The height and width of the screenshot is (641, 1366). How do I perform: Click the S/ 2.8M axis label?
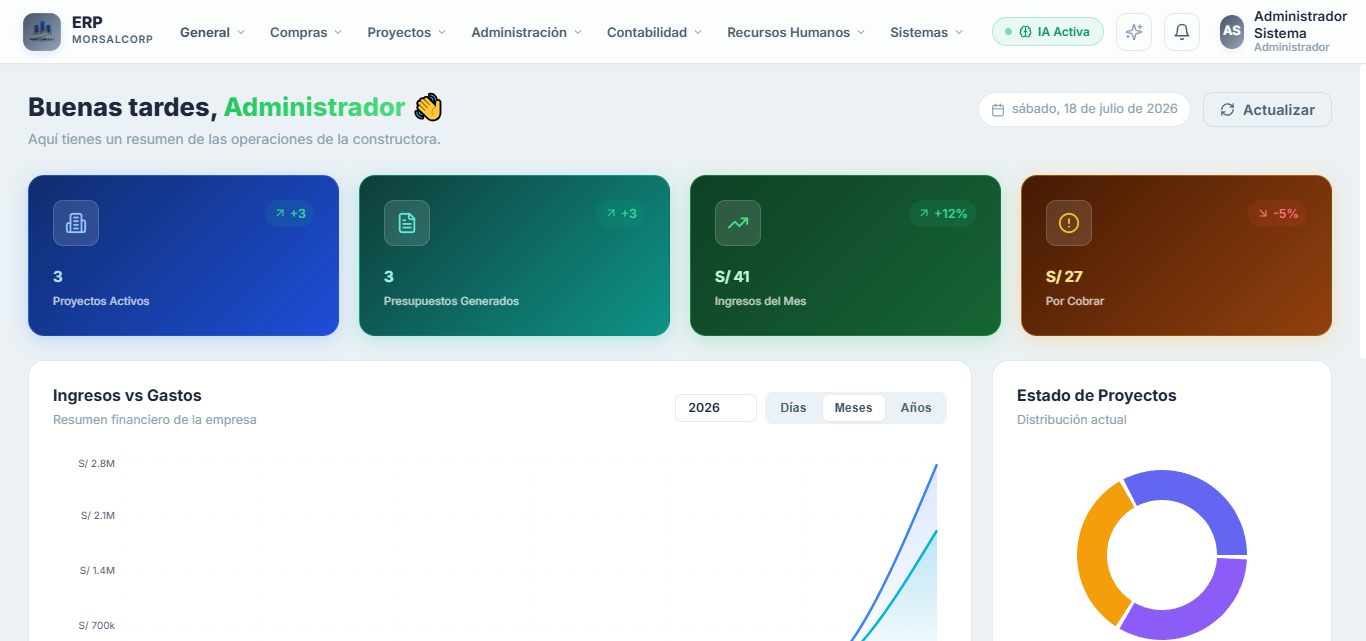point(97,463)
